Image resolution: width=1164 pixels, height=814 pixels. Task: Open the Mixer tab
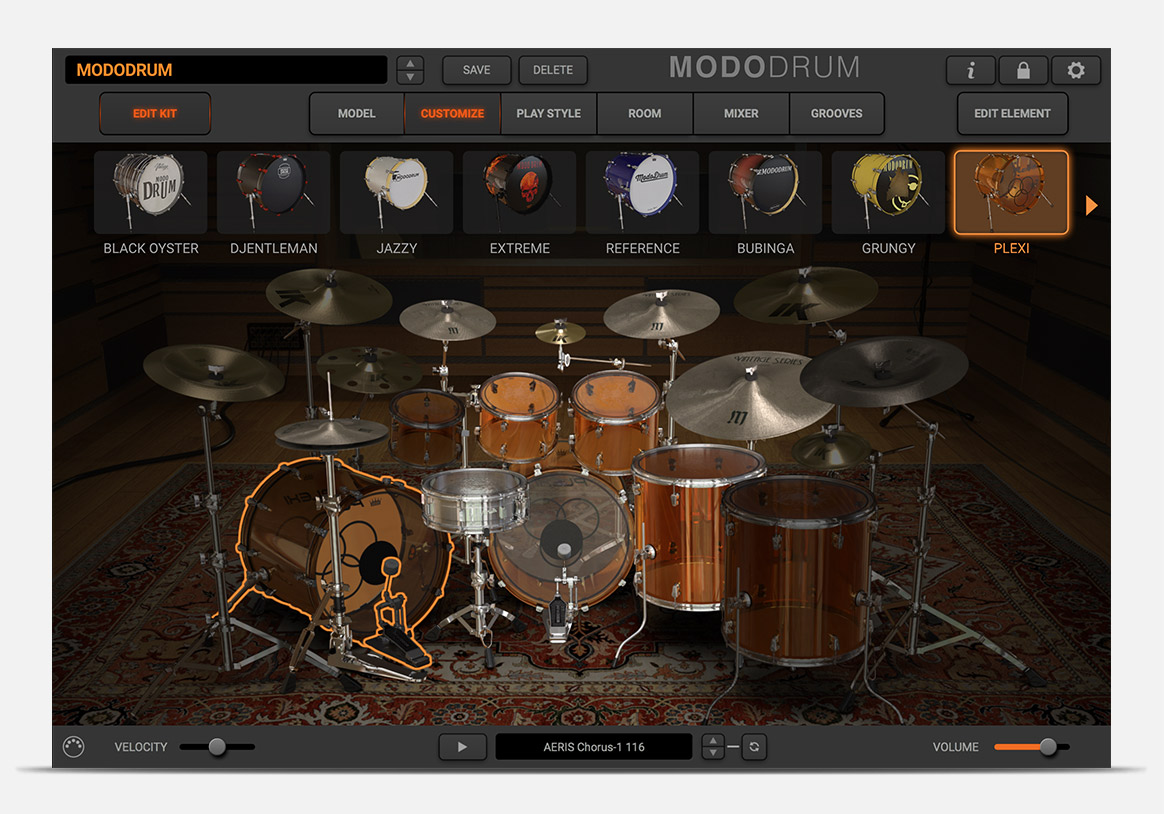(741, 114)
